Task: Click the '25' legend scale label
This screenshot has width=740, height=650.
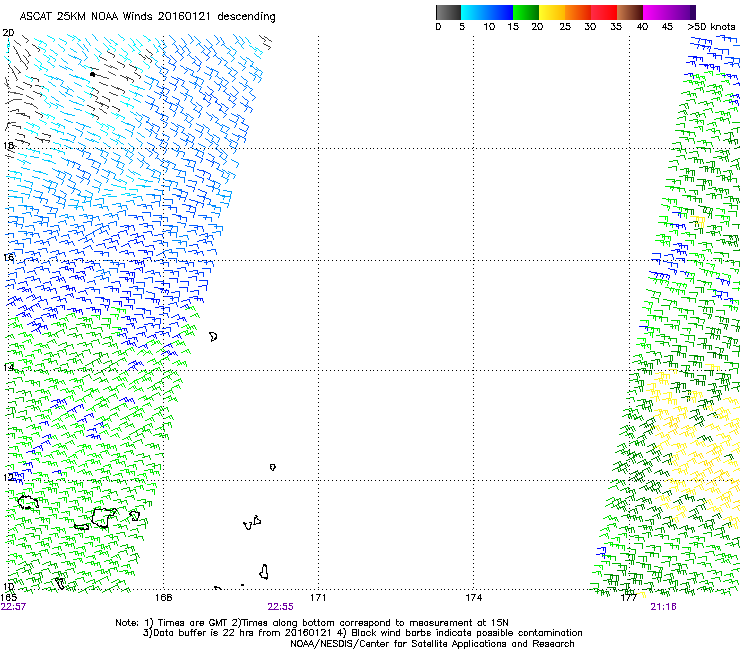Action: pos(565,27)
